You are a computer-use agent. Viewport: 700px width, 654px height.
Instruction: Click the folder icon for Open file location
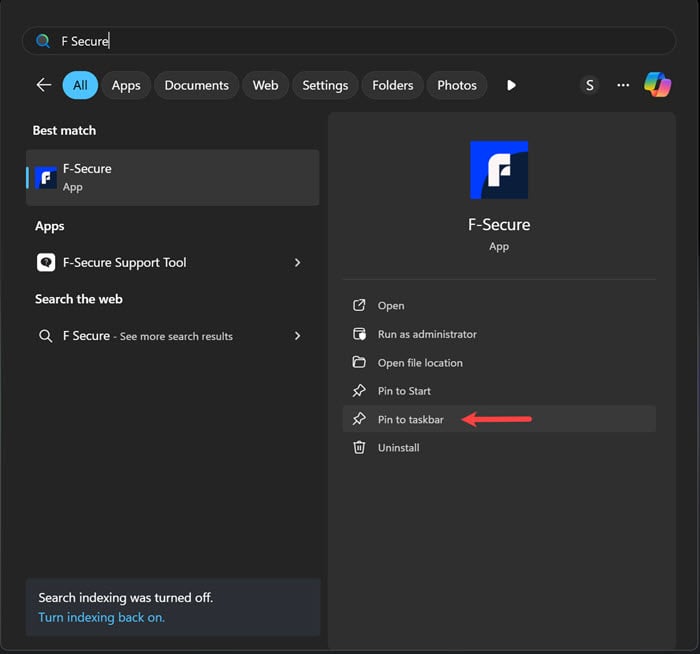[359, 362]
